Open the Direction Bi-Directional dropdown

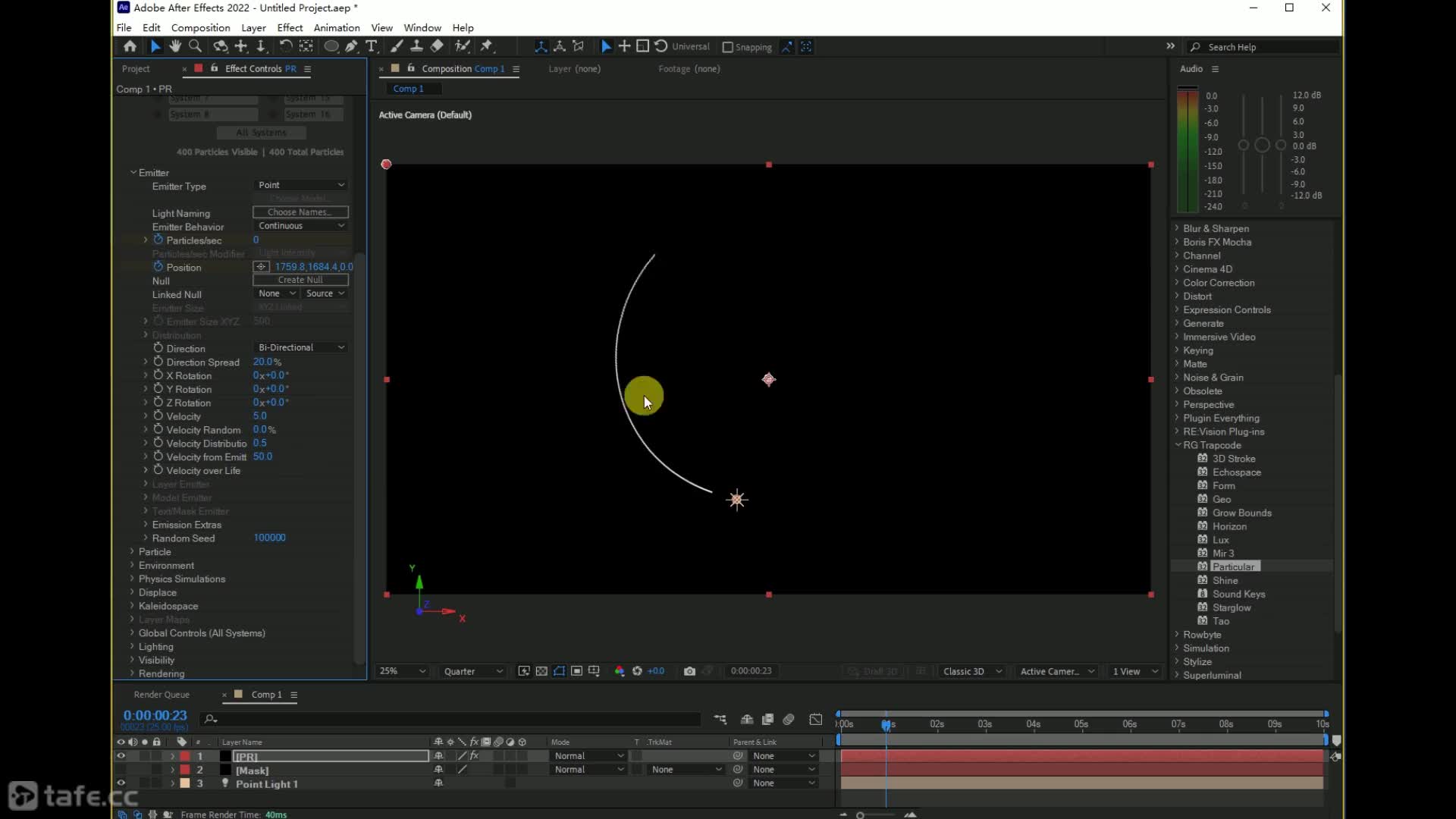click(300, 347)
